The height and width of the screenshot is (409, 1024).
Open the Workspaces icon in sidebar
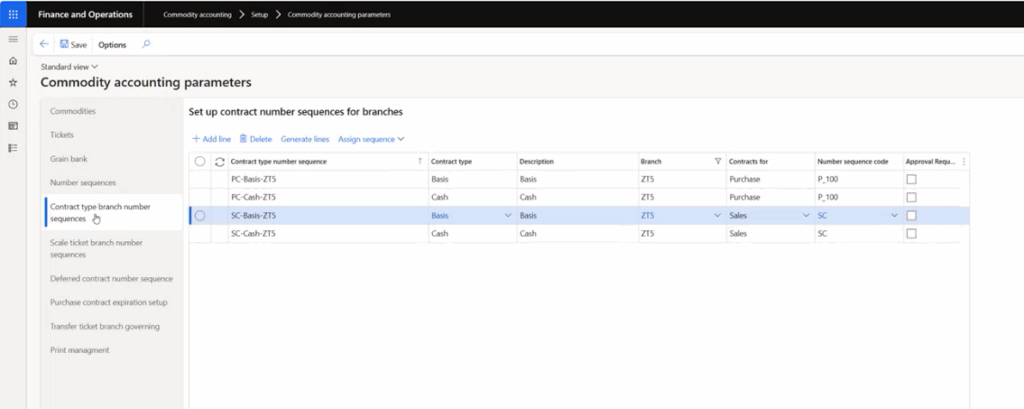[13, 126]
